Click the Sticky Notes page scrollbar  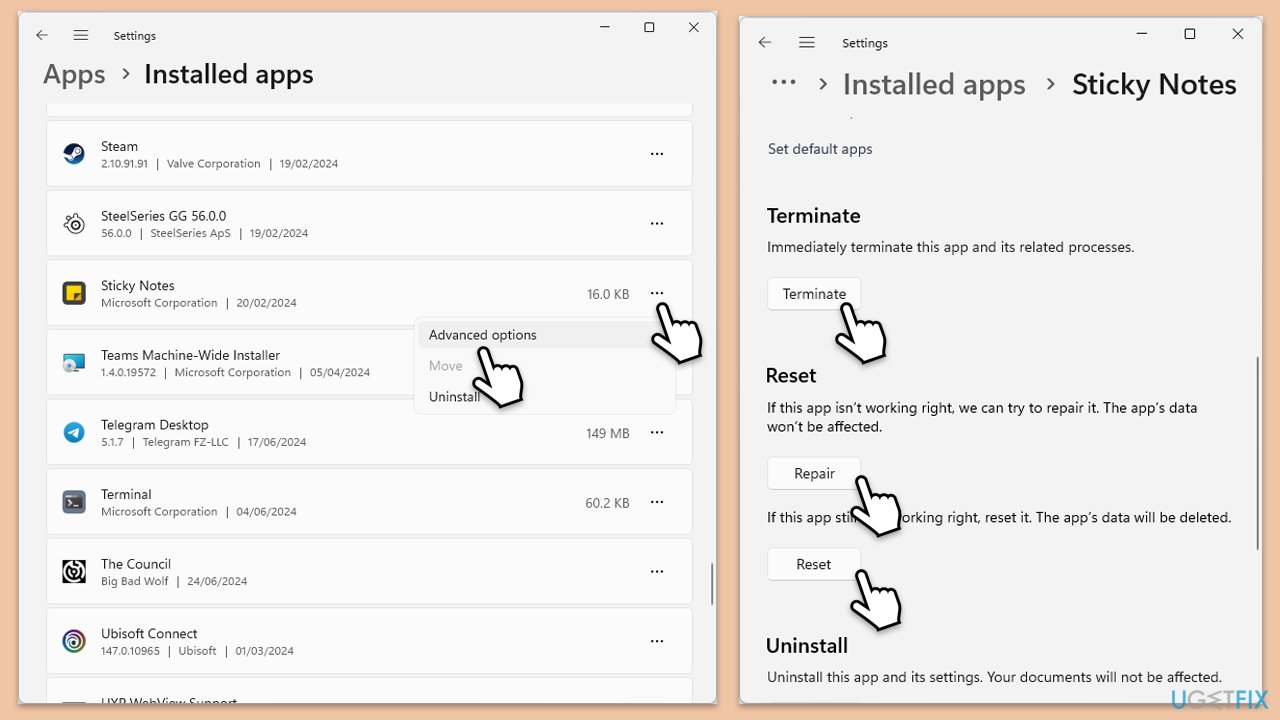coord(1257,453)
